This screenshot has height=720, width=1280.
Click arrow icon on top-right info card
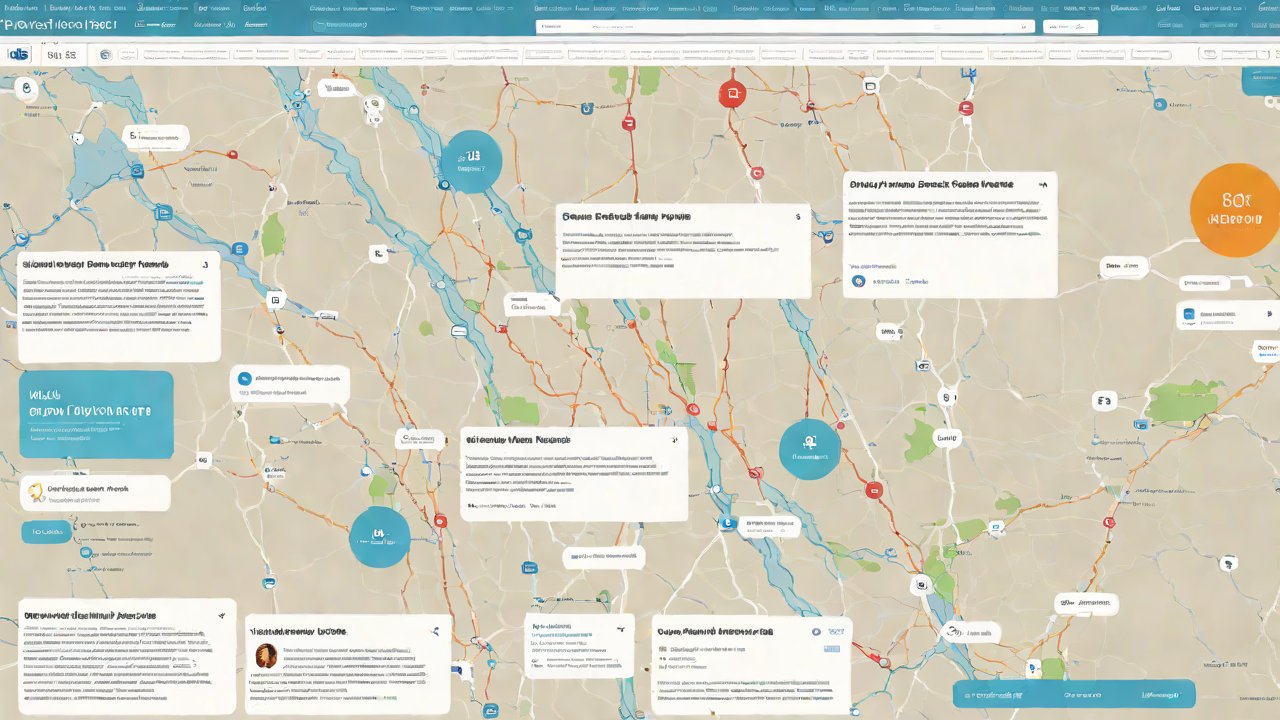pyautogui.click(x=1042, y=185)
